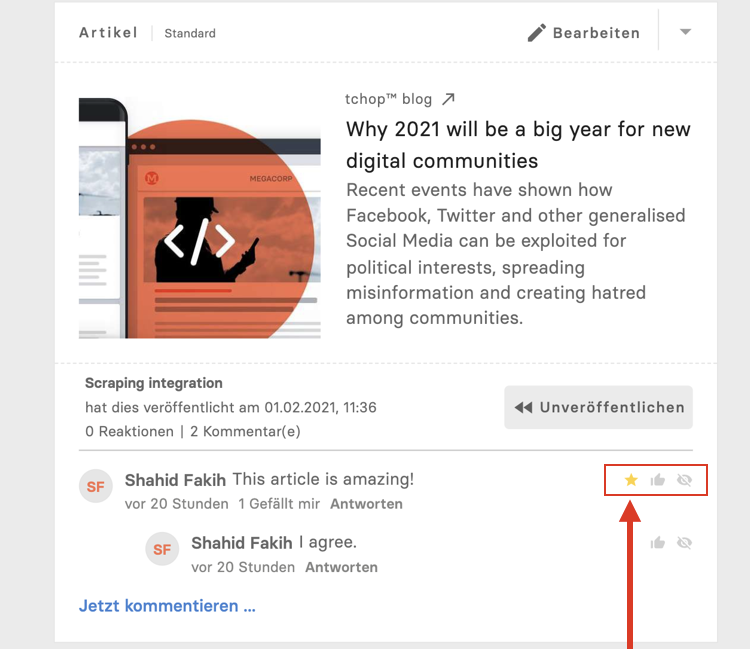Click the Artikel header label
Viewport: 750px width, 649px height.
[109, 33]
